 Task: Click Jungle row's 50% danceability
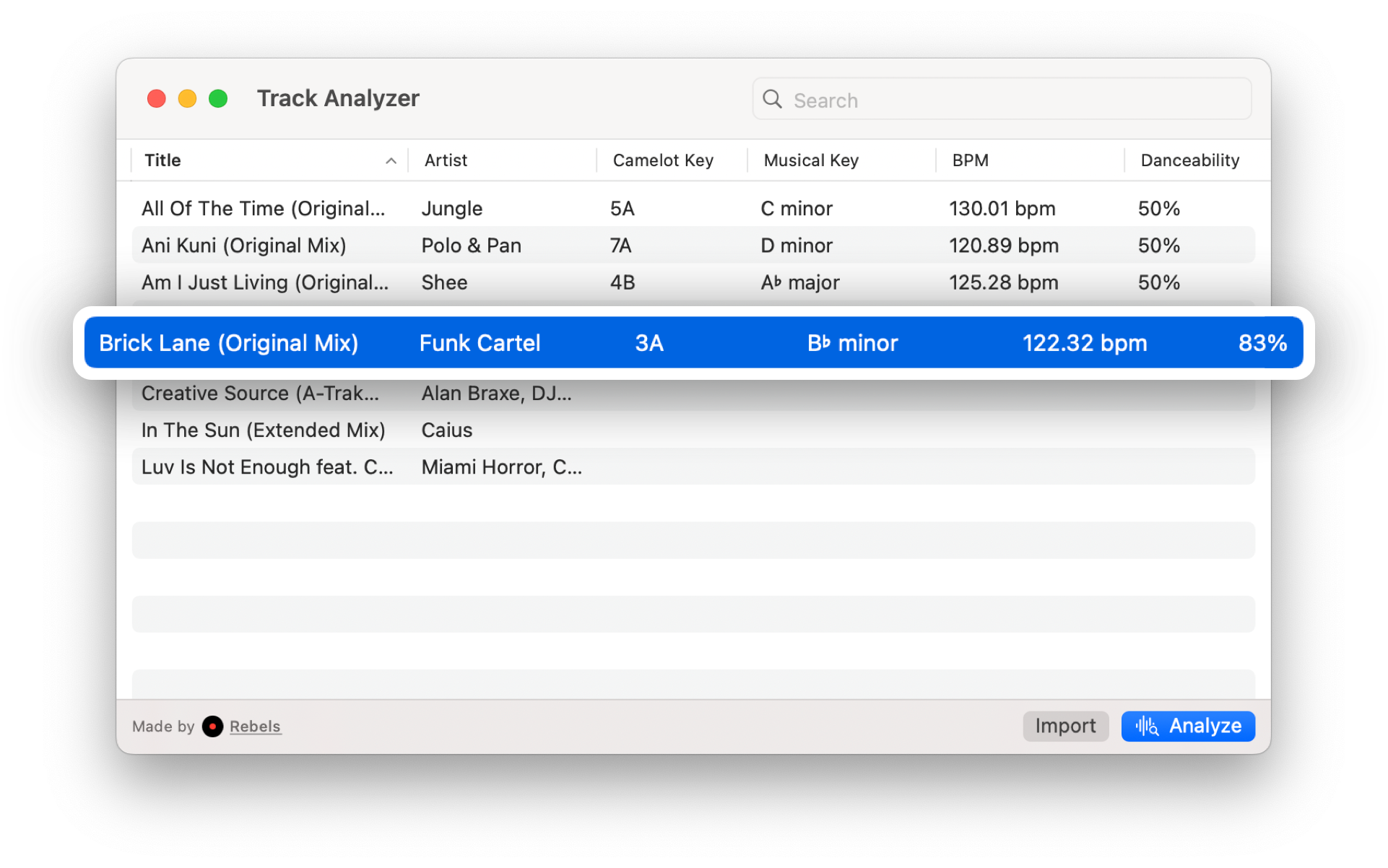tap(1159, 209)
